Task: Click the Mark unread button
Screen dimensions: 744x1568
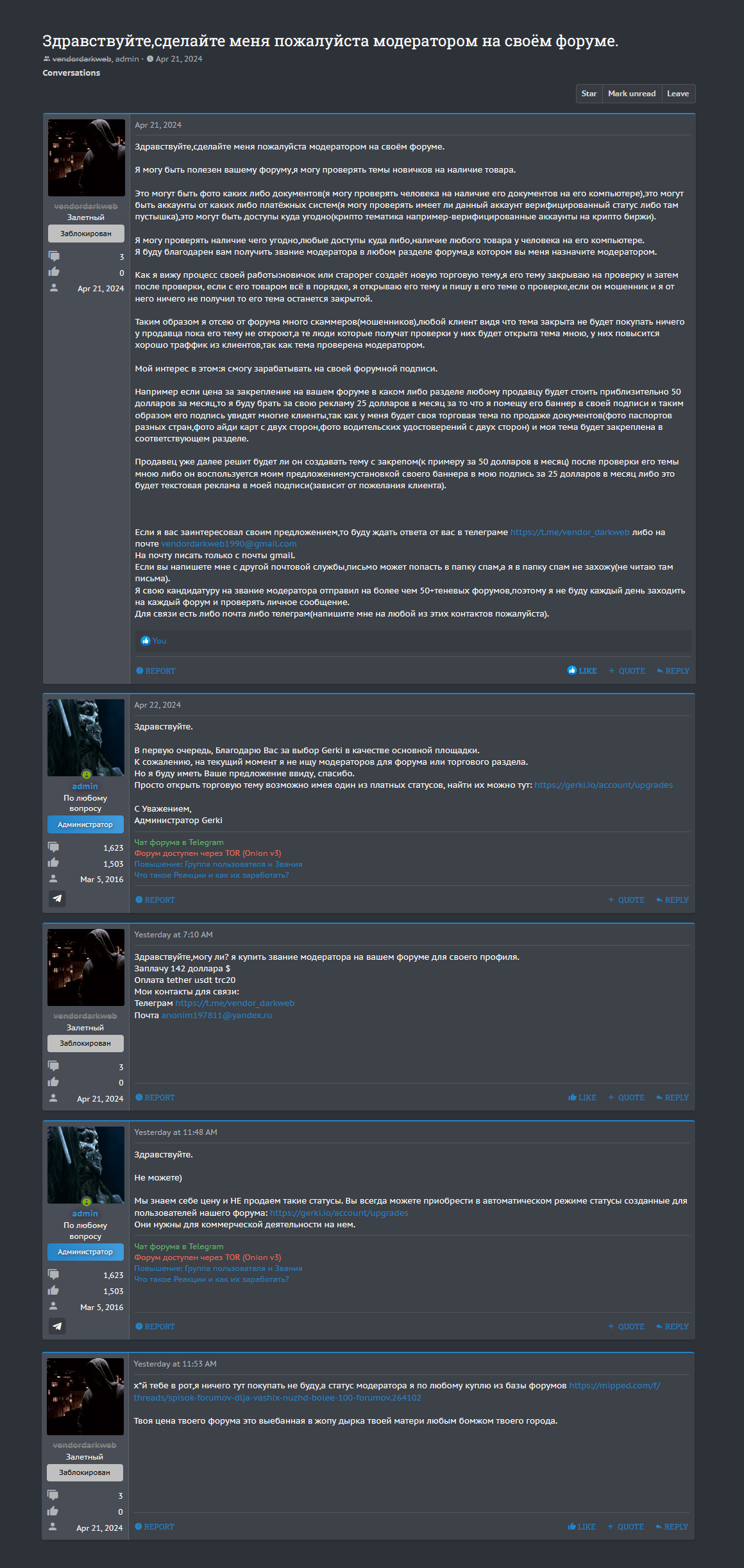Action: coord(631,94)
